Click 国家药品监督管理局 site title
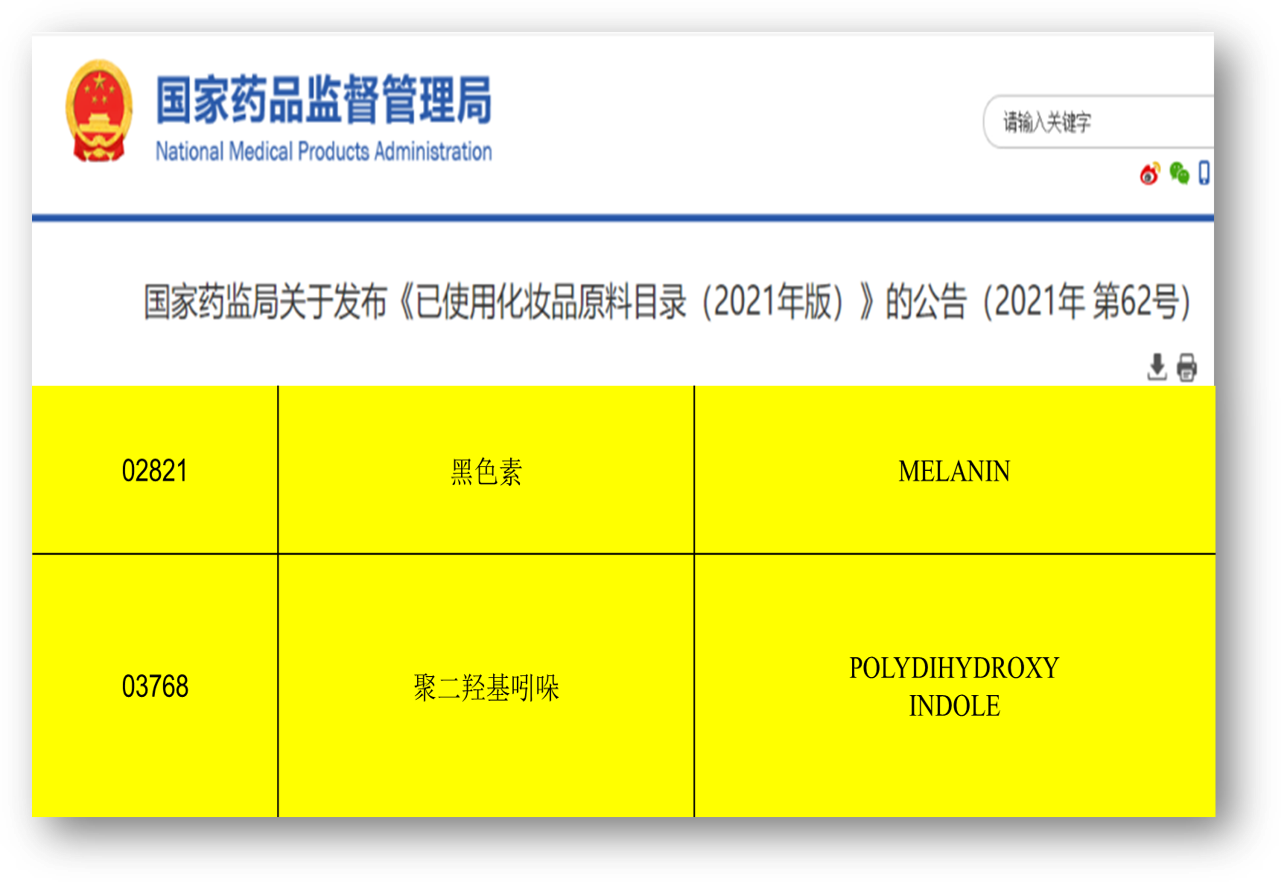The height and width of the screenshot is (882, 1281). coord(323,101)
